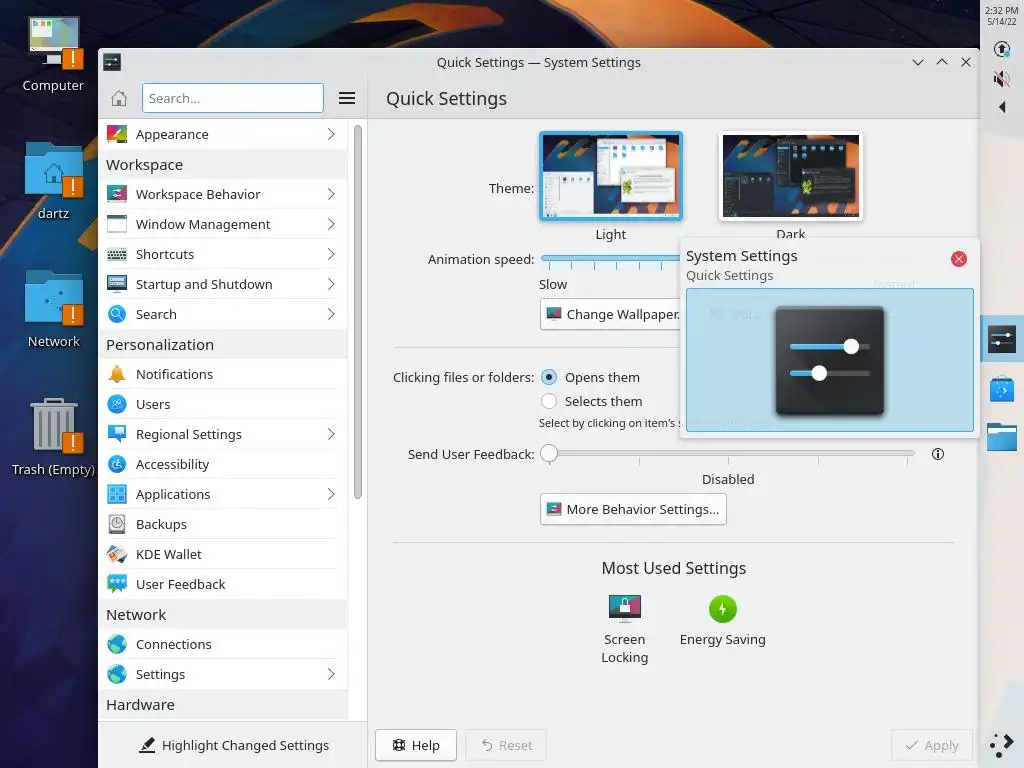Click the sidebar vertical scrollbar
Viewport: 1024px width, 768px height.
(358, 312)
